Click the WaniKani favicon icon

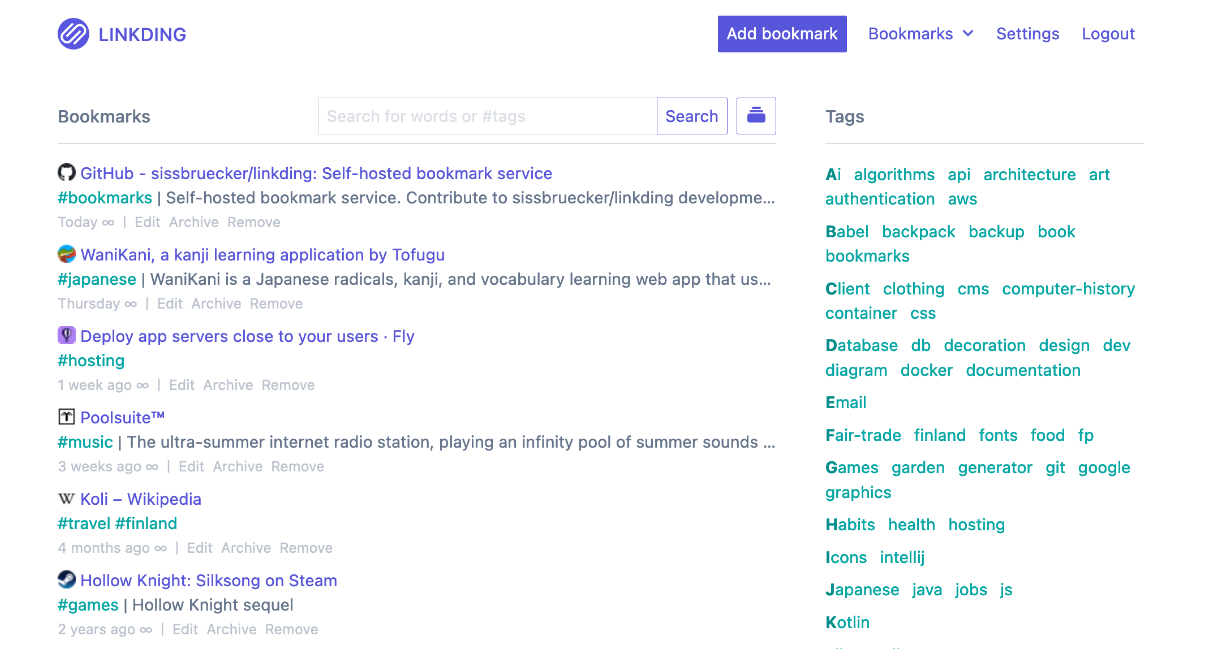pos(67,254)
